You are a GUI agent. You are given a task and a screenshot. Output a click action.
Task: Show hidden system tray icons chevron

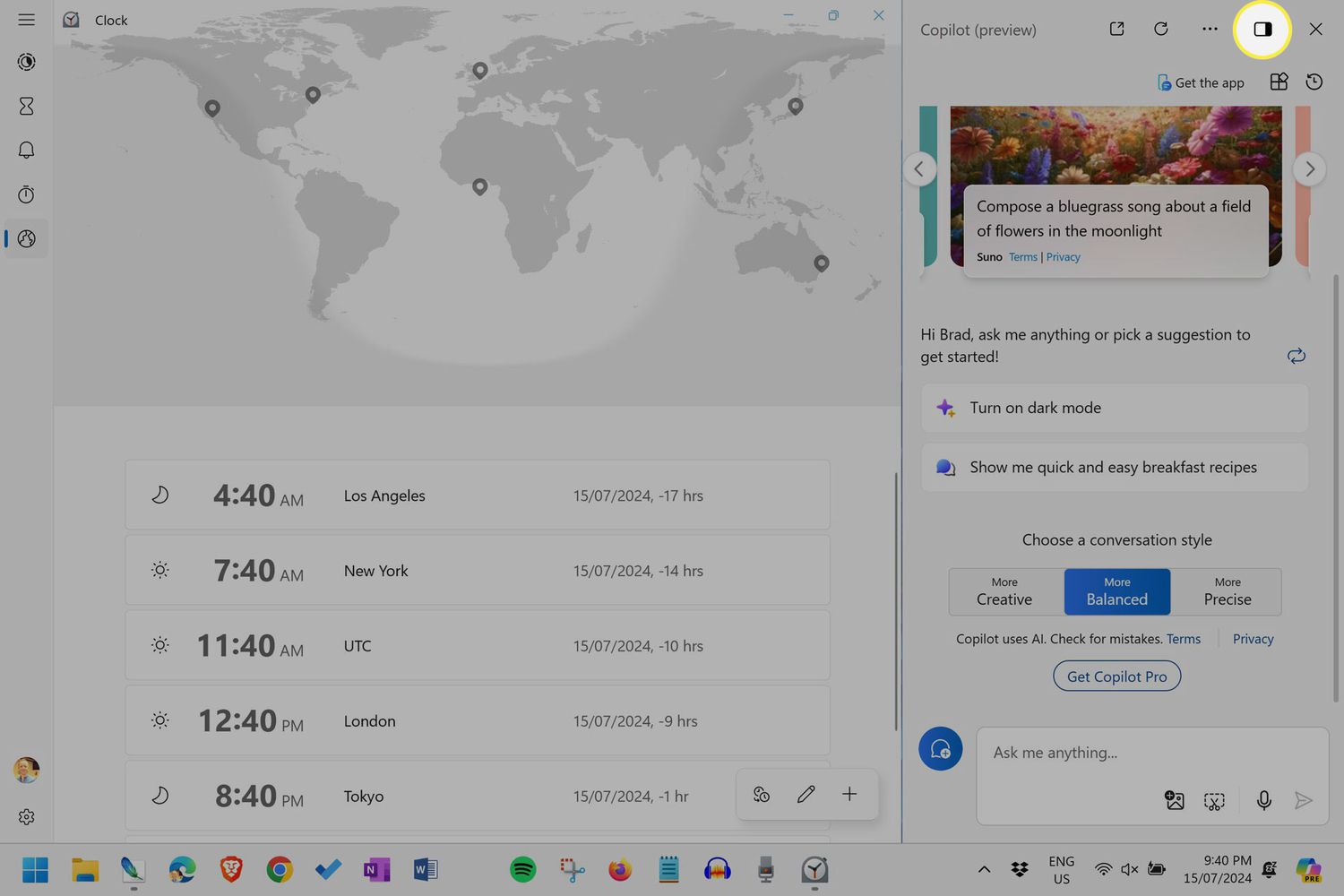984,869
